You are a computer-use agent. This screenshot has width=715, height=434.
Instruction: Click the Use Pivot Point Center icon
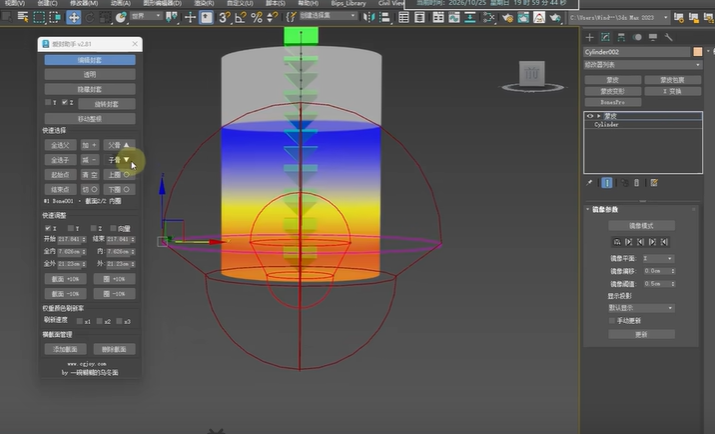pos(171,17)
